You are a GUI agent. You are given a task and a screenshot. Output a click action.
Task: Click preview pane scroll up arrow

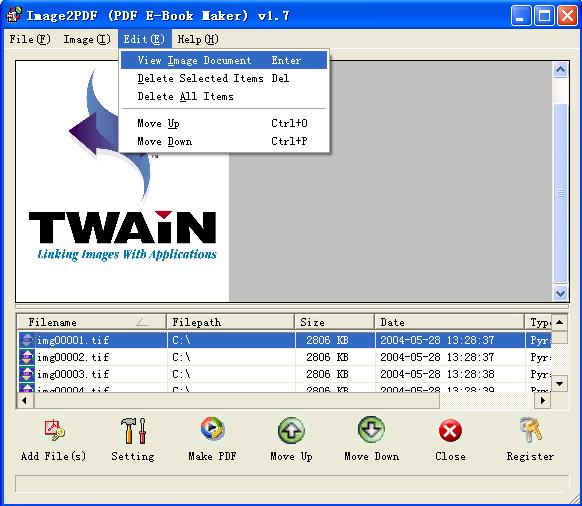point(560,69)
